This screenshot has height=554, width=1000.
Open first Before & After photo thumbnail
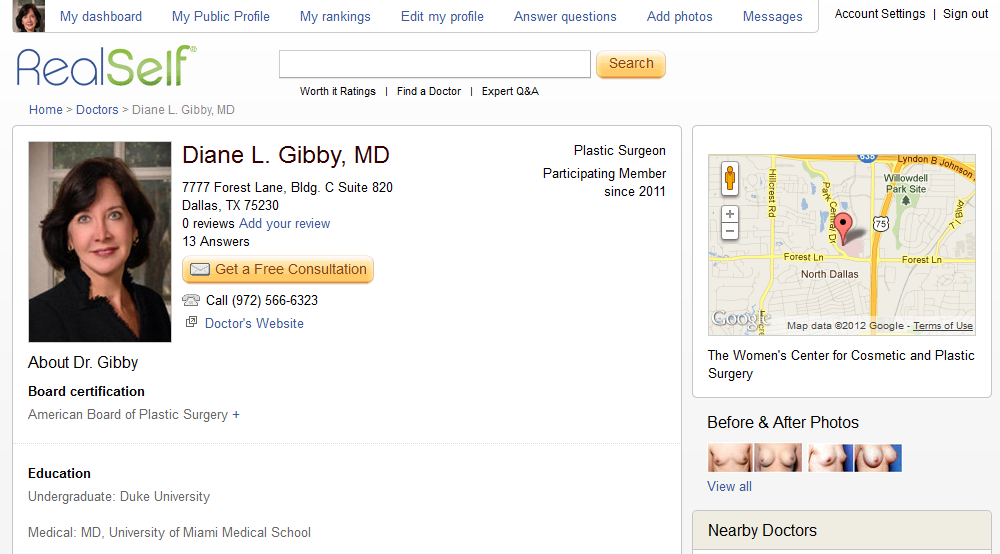click(730, 458)
